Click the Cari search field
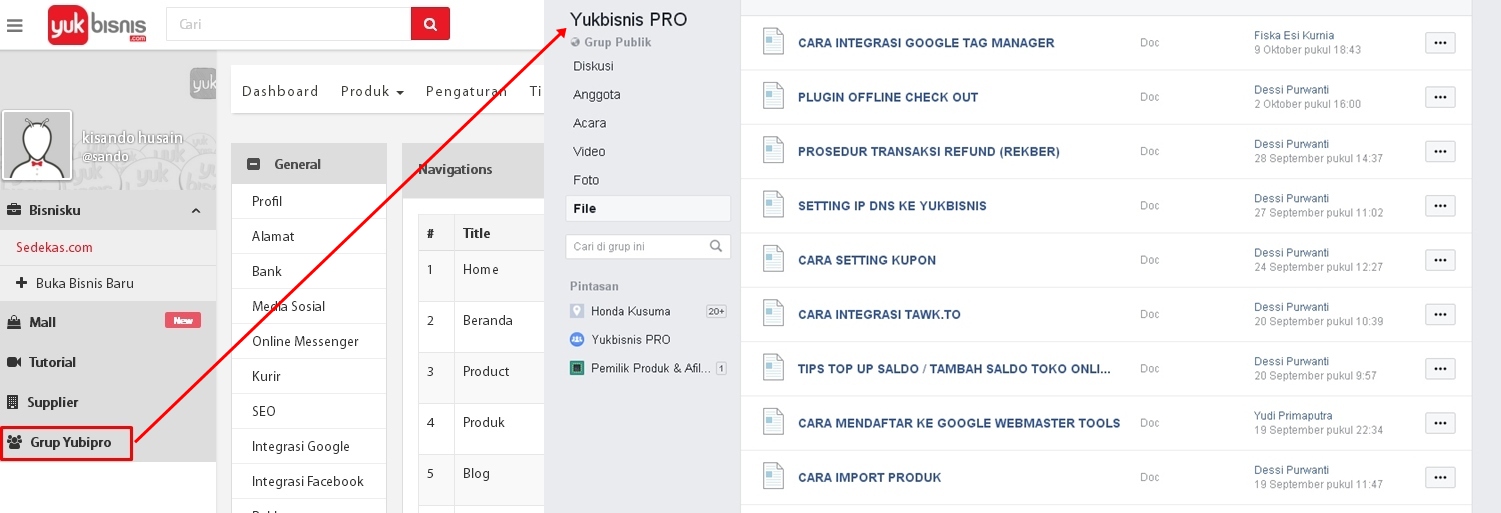 pyautogui.click(x=289, y=24)
